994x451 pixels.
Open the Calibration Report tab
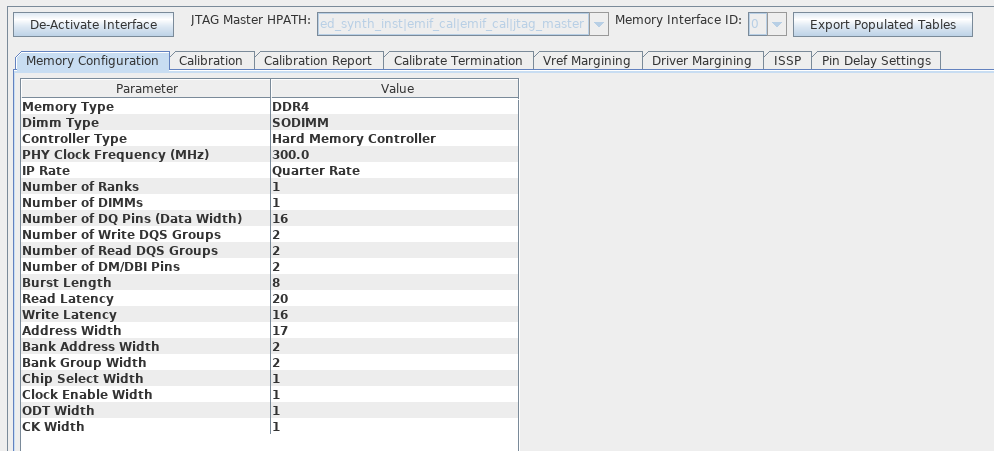click(x=317, y=61)
